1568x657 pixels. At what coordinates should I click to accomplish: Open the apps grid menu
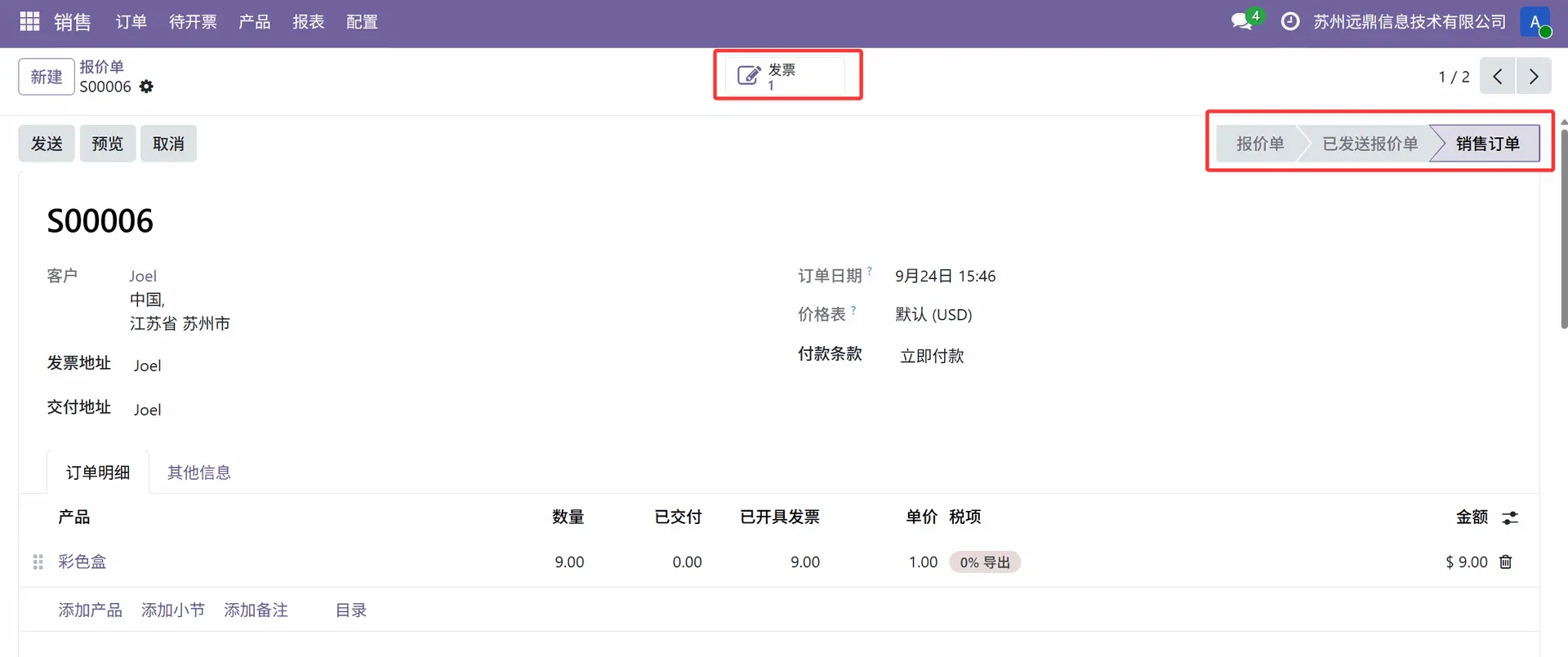[29, 22]
